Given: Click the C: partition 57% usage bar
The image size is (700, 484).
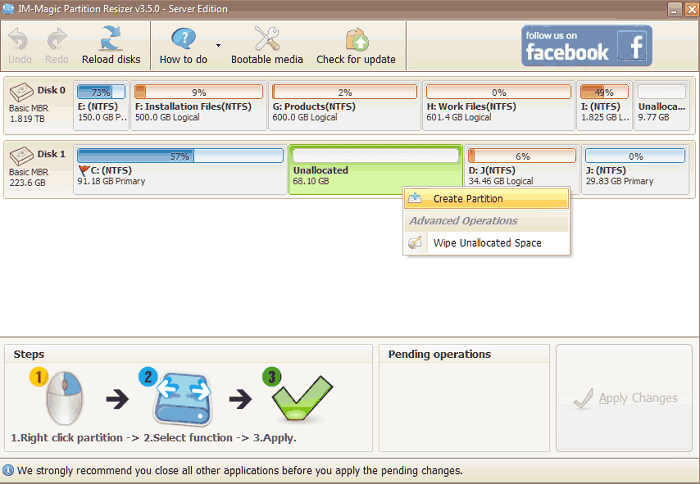Looking at the screenshot, I should [x=180, y=156].
